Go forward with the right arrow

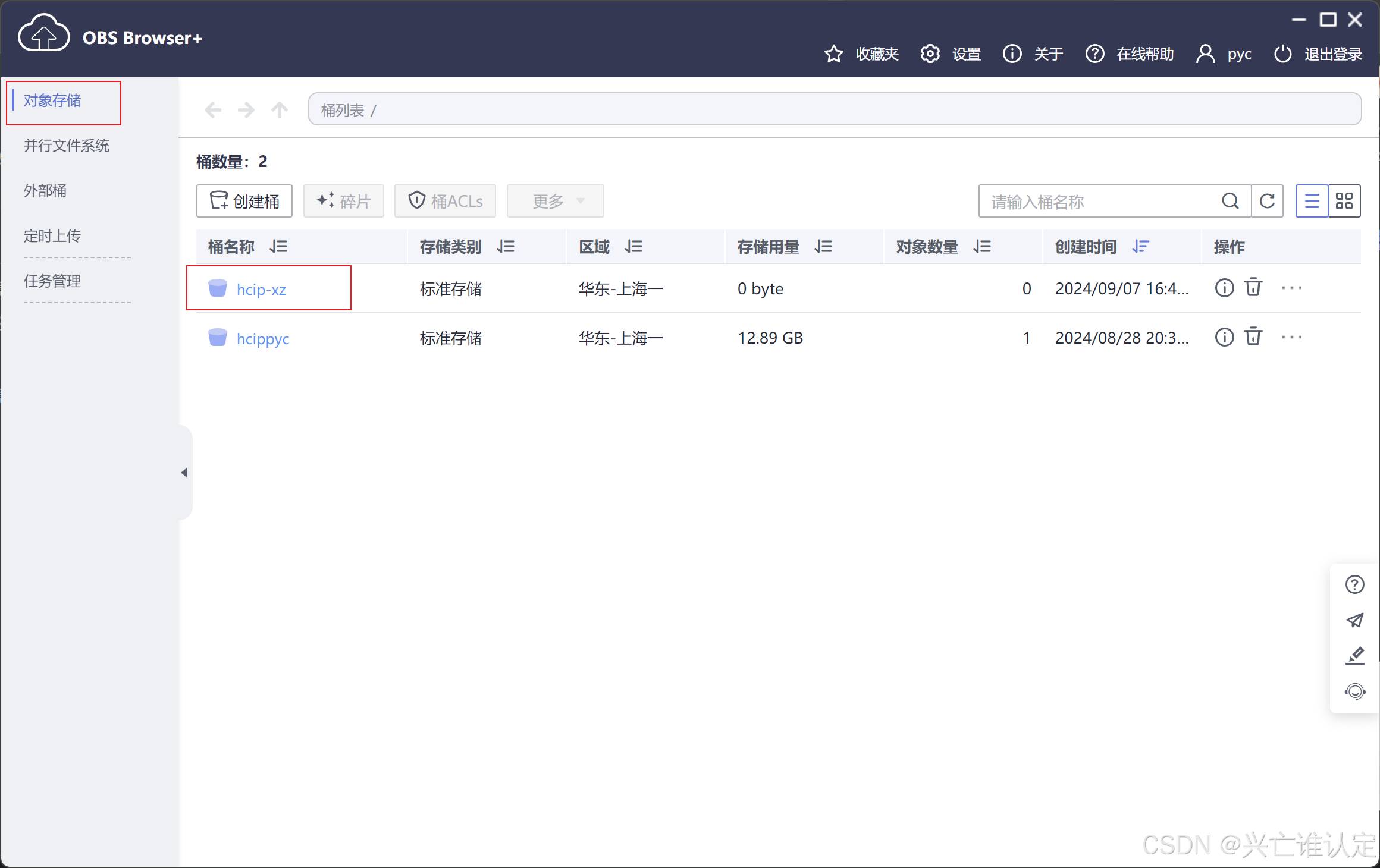point(246,110)
